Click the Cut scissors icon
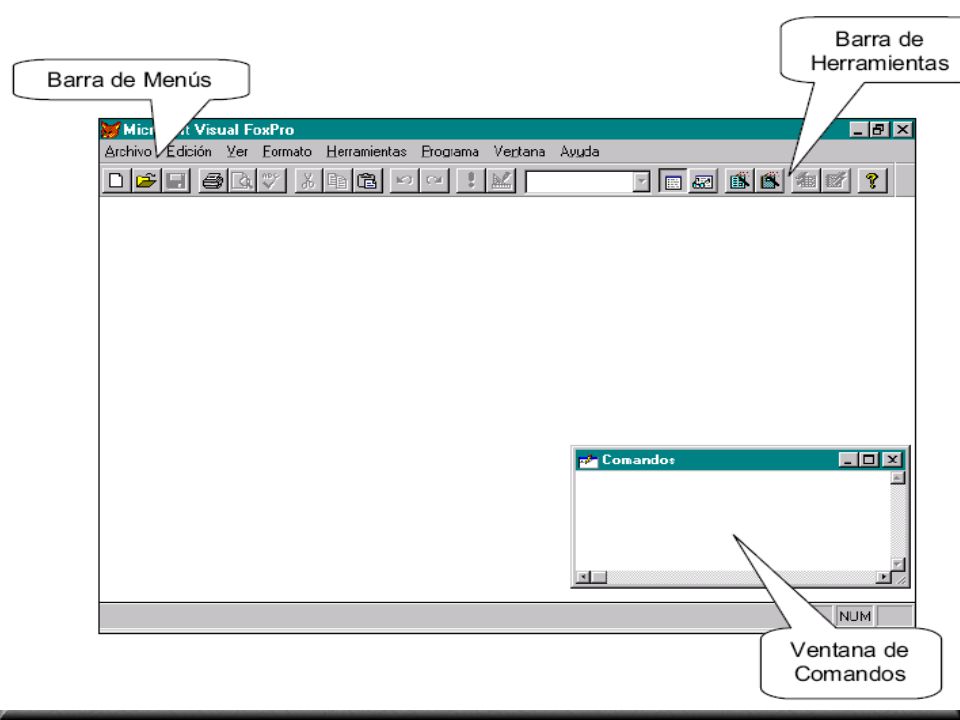This screenshot has height=720, width=960. pyautogui.click(x=308, y=181)
